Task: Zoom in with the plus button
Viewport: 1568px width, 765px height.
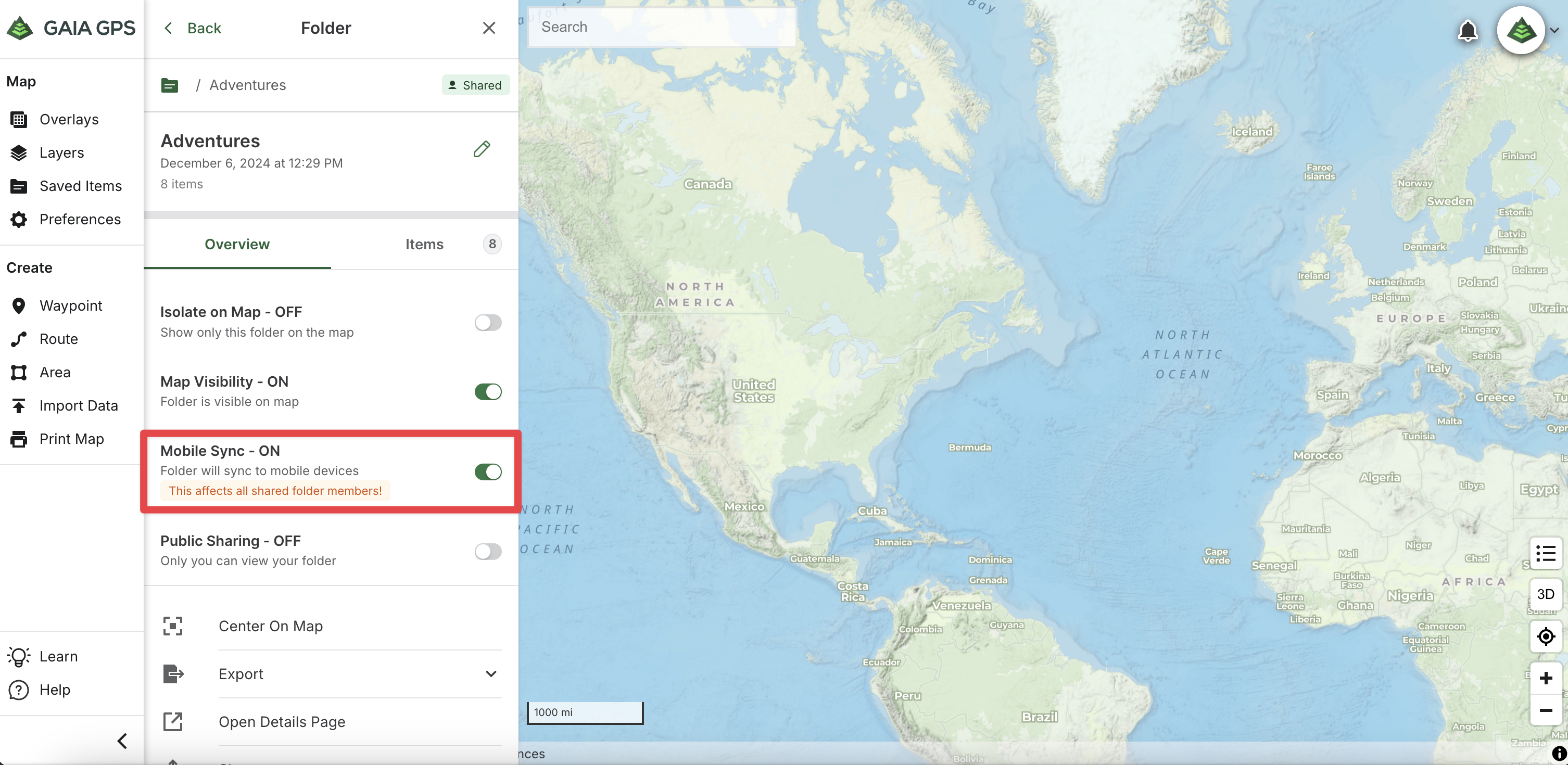Action: 1546,678
